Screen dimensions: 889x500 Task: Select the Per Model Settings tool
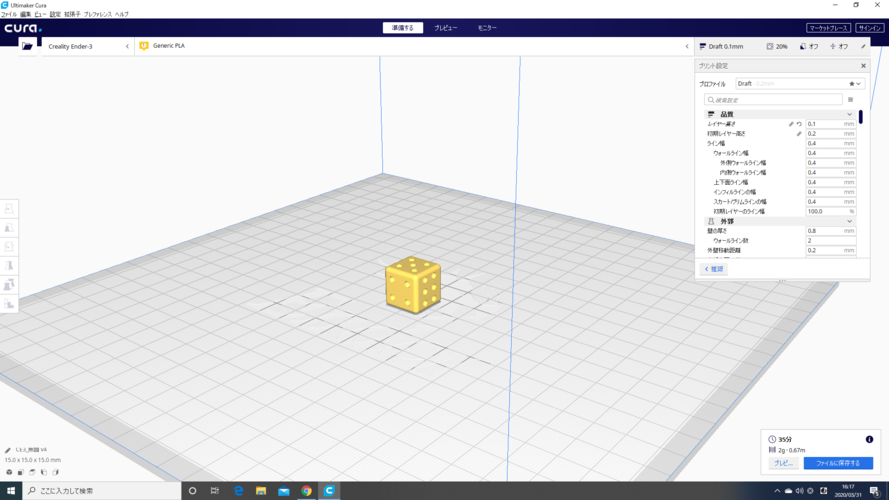pyautogui.click(x=9, y=285)
